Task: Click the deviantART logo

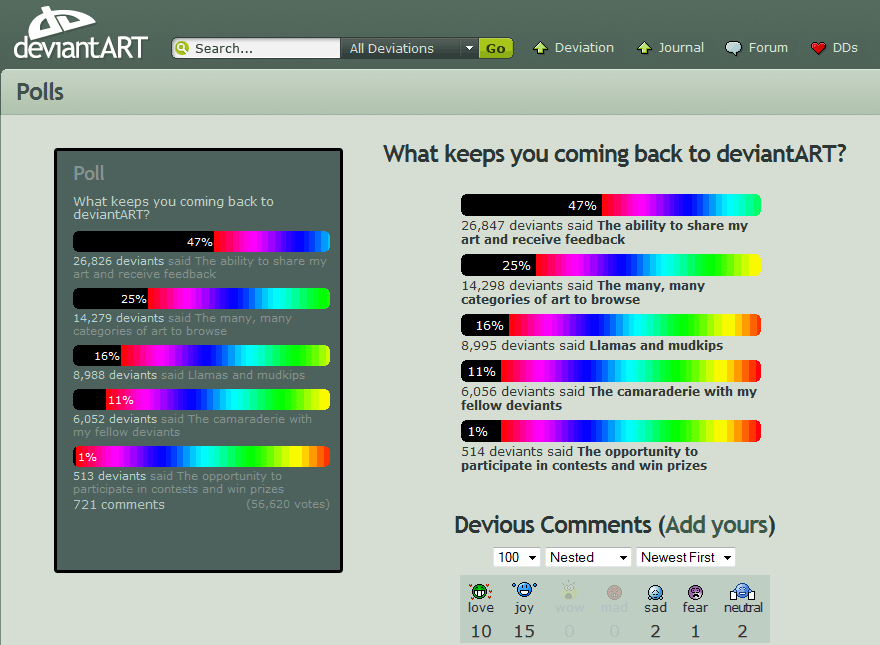Action: pos(80,33)
